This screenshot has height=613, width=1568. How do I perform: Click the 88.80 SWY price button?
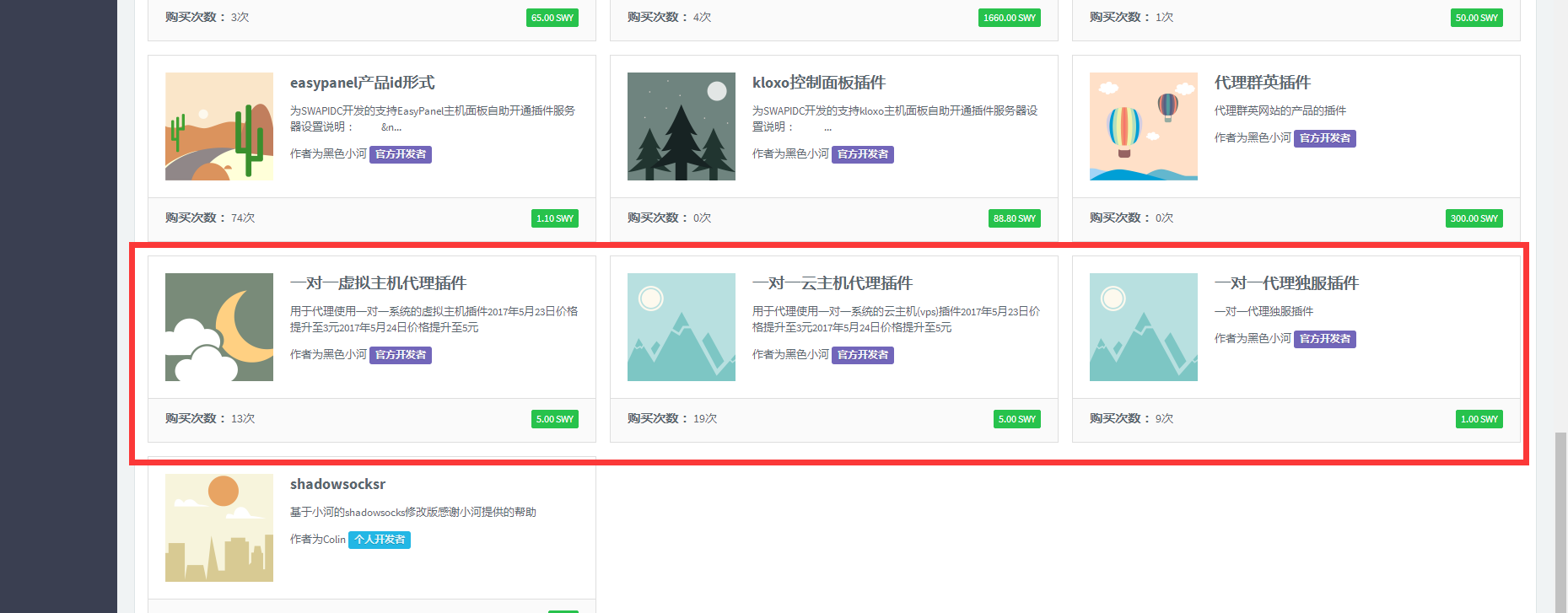(1014, 218)
